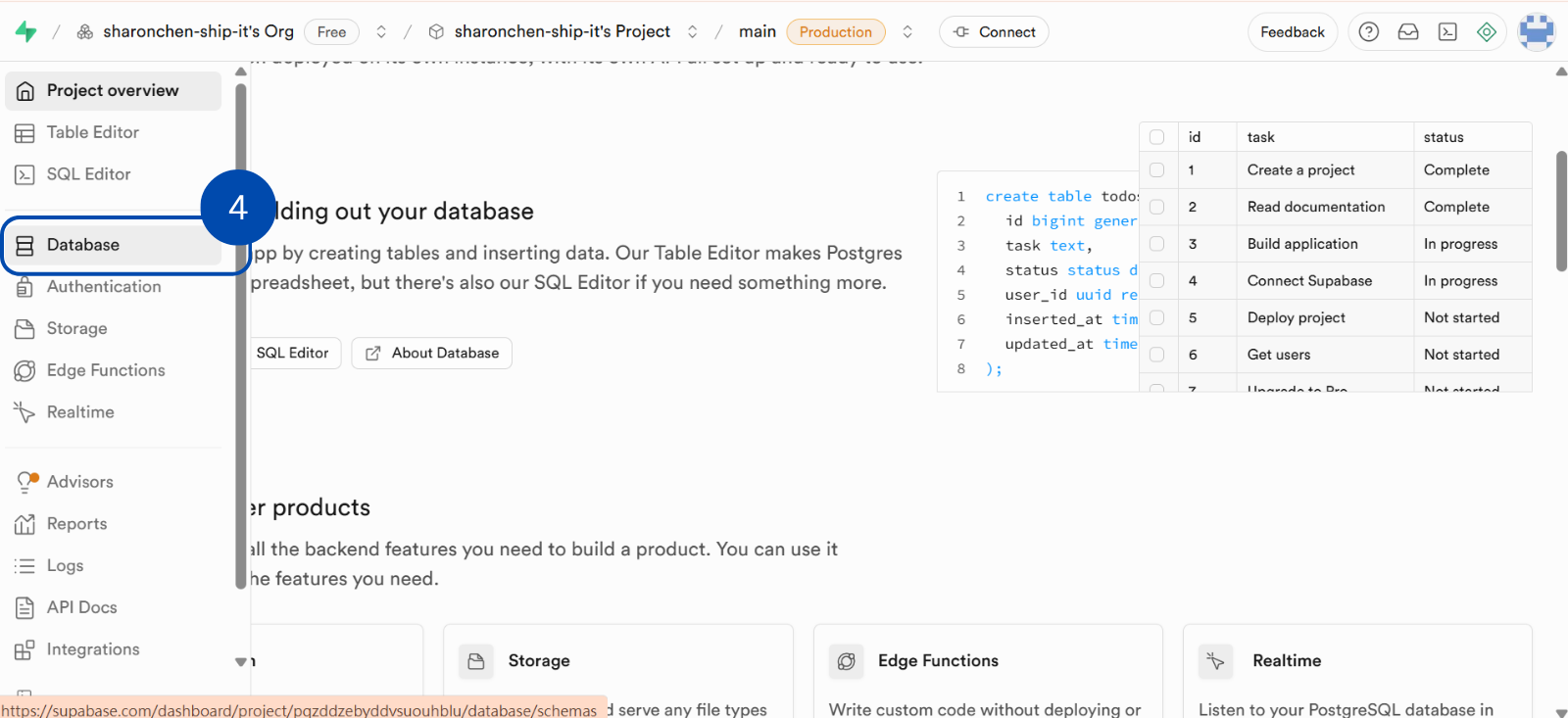
Task: Check the row for Create a project
Action: coord(1157,170)
